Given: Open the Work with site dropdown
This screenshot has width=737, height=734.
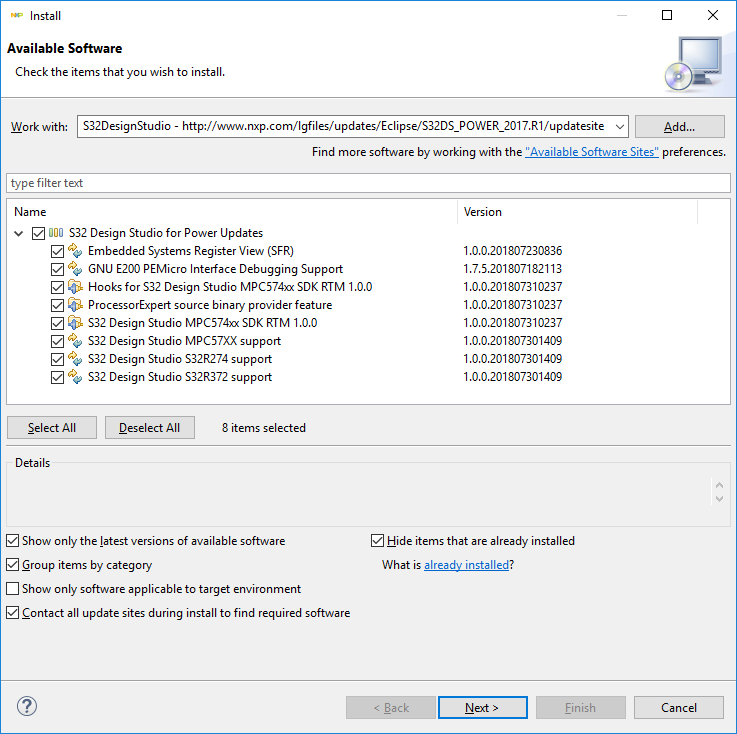Looking at the screenshot, I should (618, 127).
